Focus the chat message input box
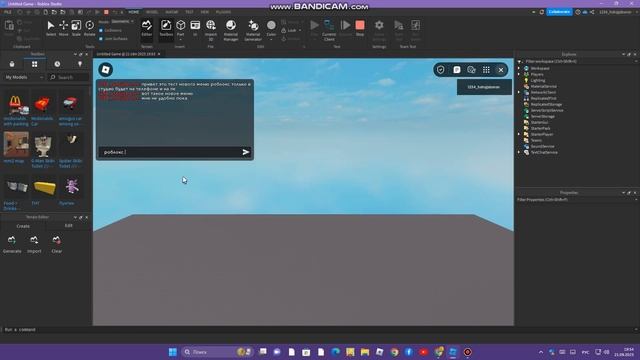The image size is (640, 360). coord(170,152)
